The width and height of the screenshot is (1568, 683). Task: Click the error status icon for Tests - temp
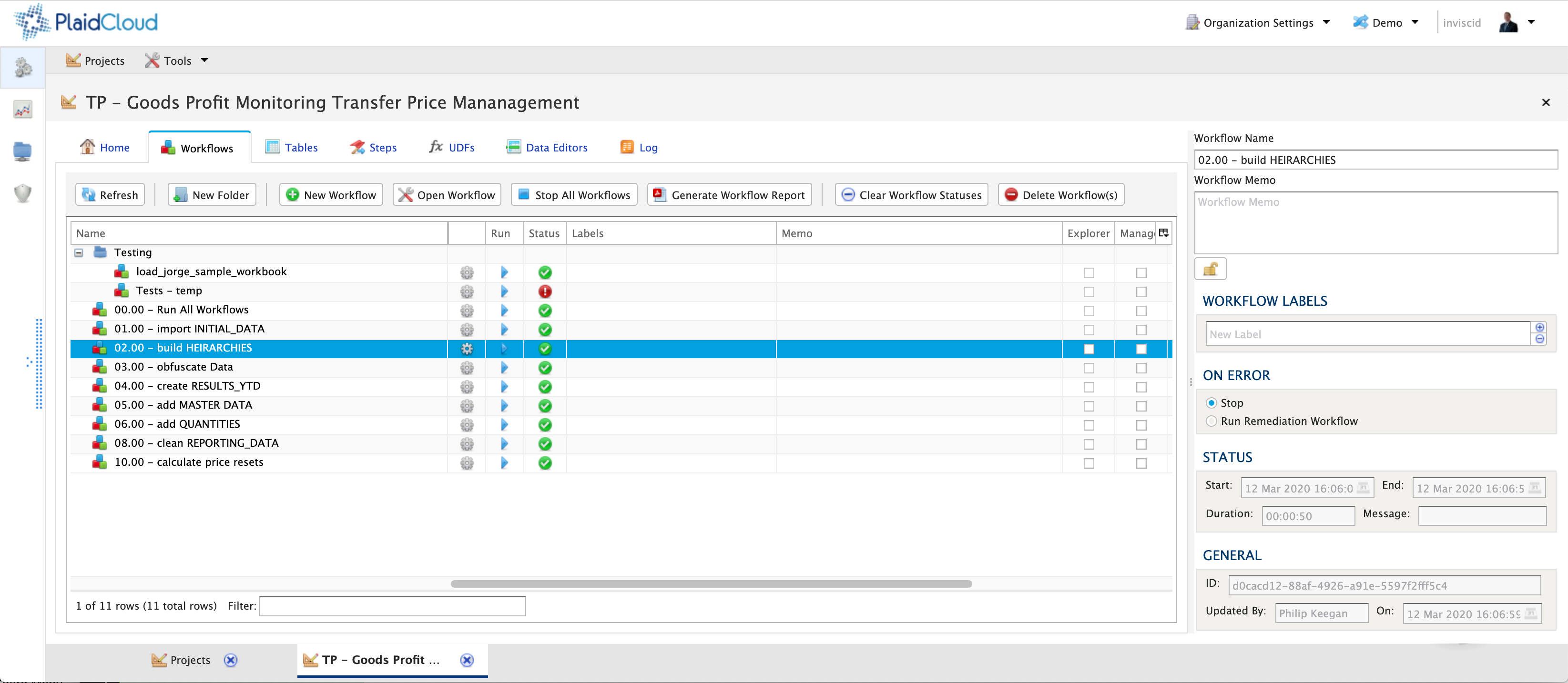pyautogui.click(x=545, y=291)
